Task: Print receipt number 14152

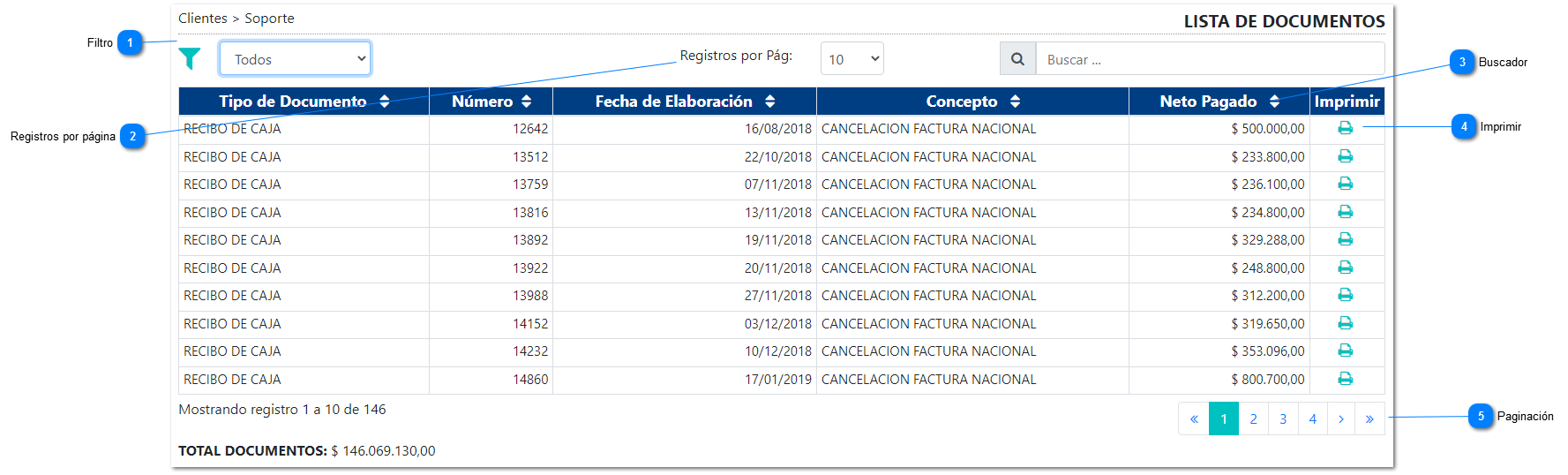Action: click(1345, 323)
